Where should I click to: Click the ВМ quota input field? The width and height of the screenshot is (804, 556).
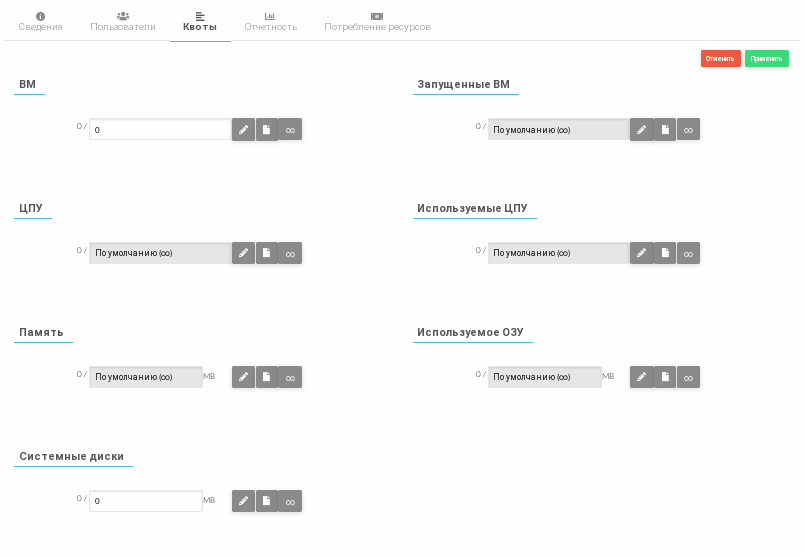160,130
